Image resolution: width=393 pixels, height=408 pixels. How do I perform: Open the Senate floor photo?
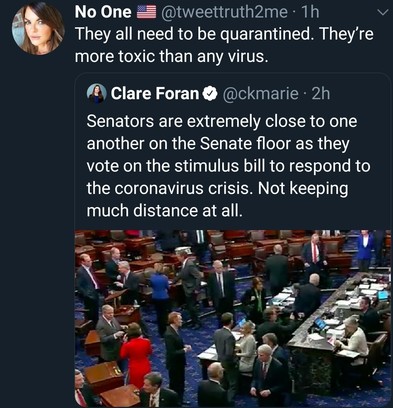[233, 318]
